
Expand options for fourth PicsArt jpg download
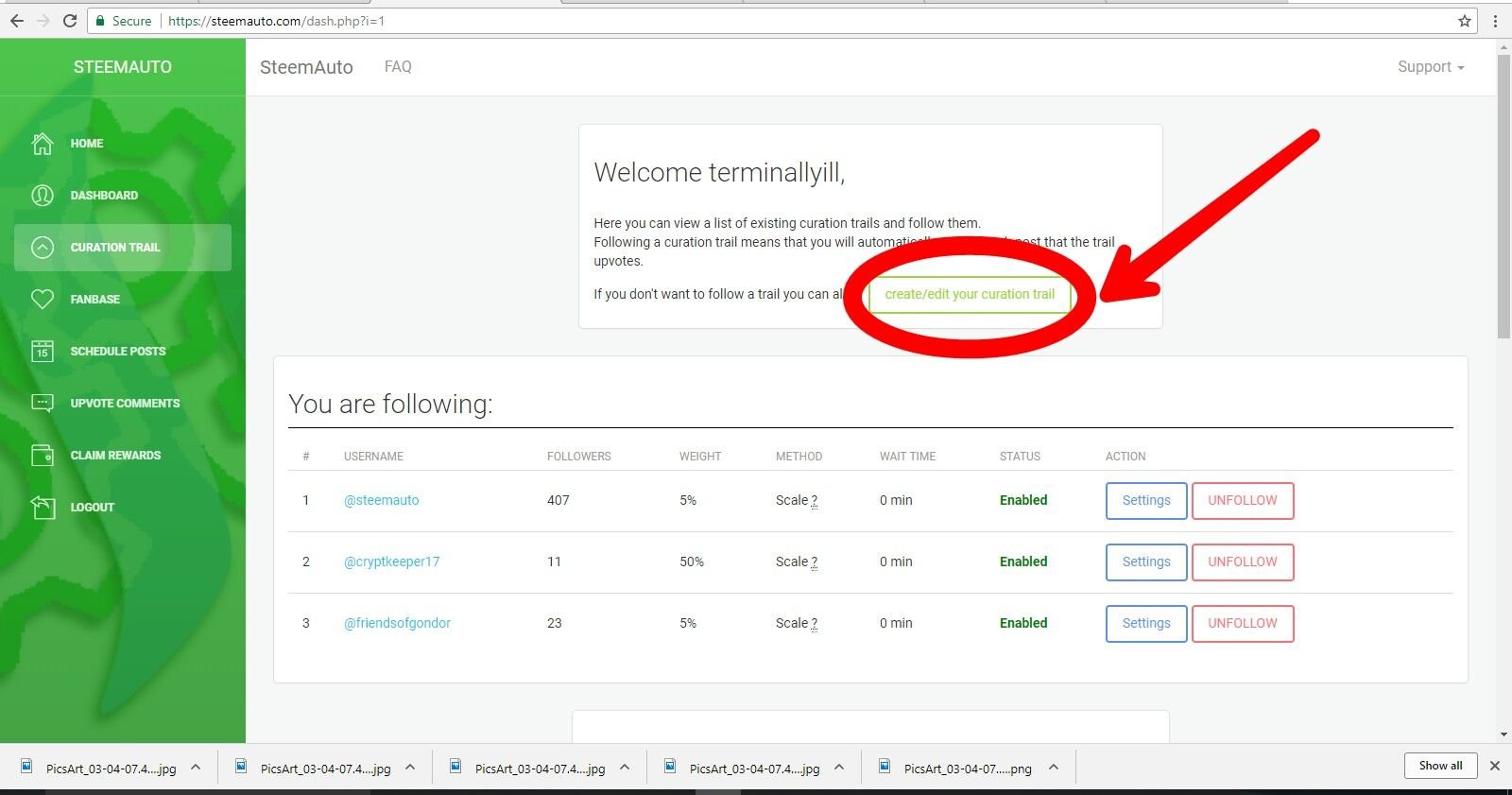839,768
